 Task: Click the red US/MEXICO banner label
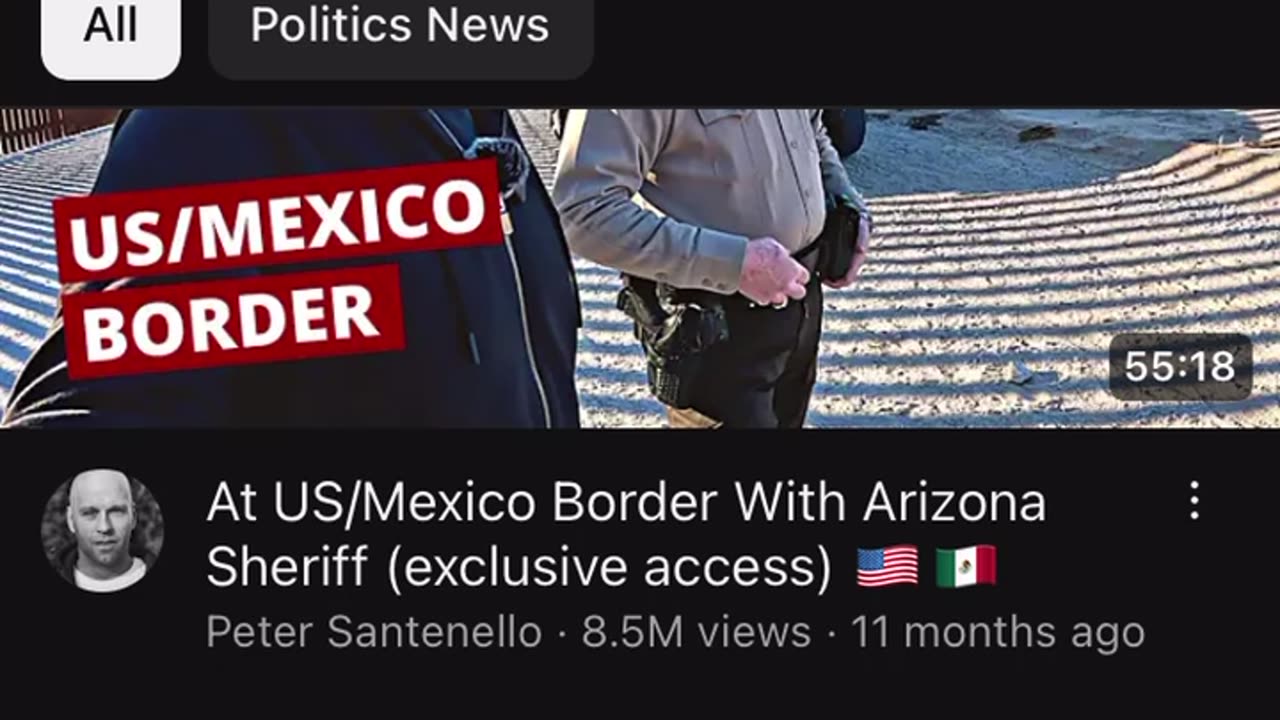(278, 220)
